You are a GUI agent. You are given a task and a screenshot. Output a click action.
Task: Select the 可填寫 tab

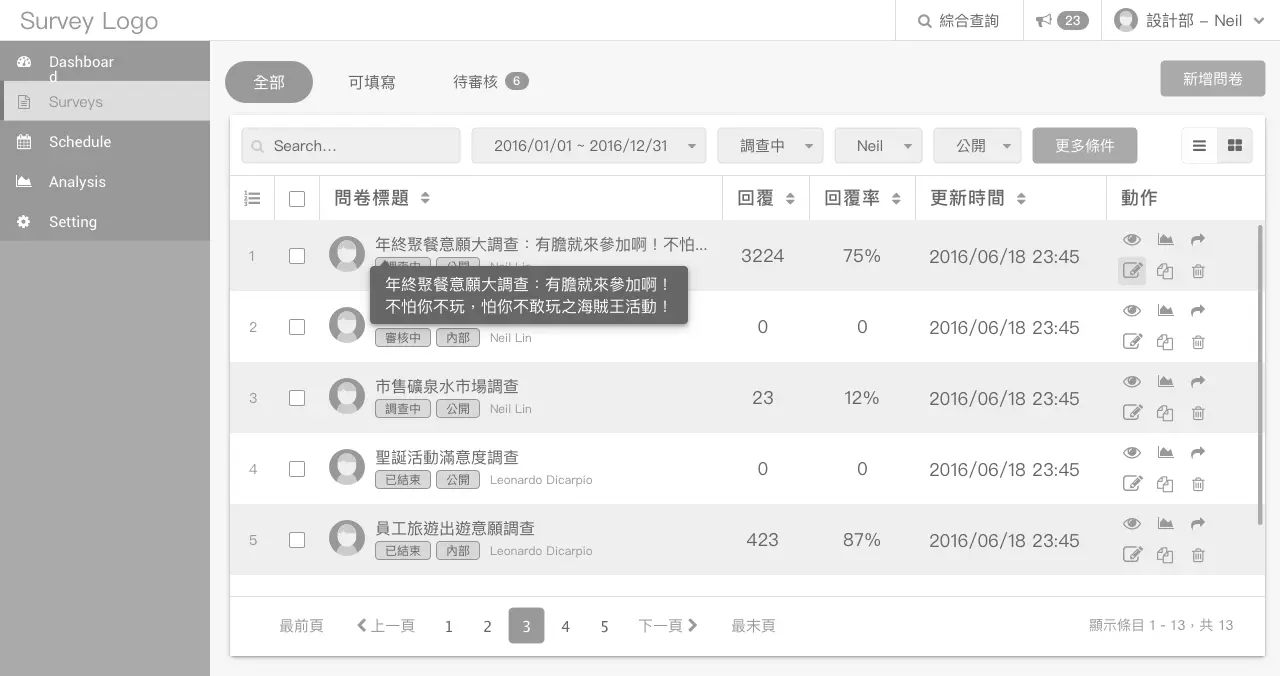(x=372, y=82)
